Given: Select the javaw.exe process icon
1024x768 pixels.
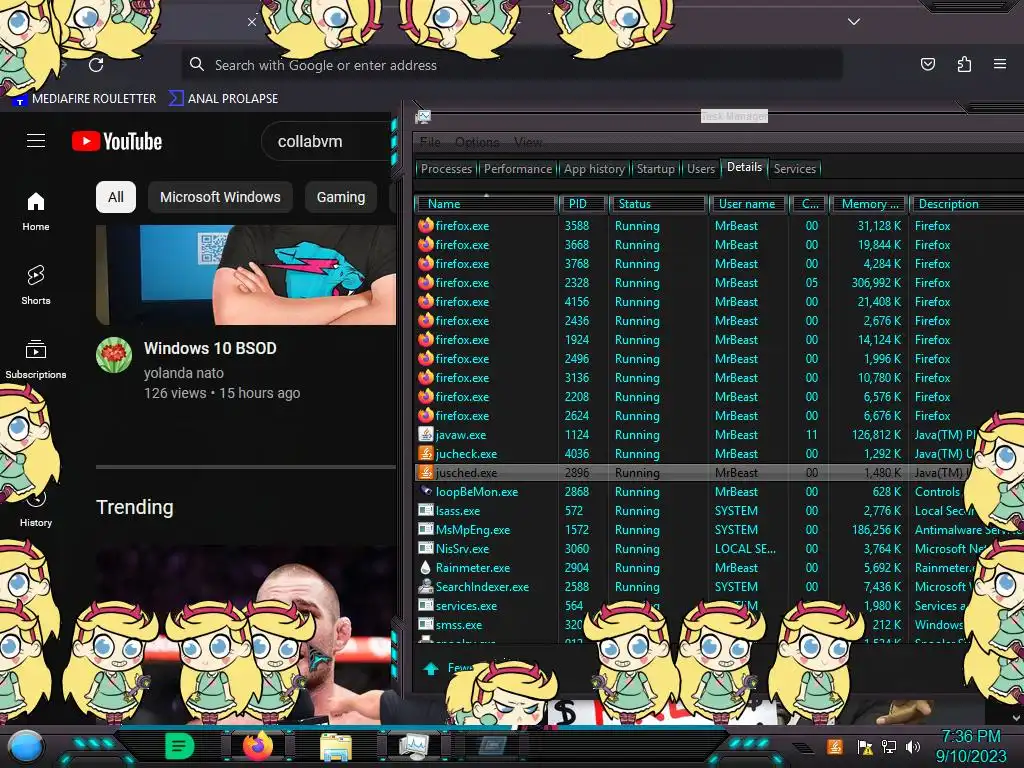Looking at the screenshot, I should [426, 434].
